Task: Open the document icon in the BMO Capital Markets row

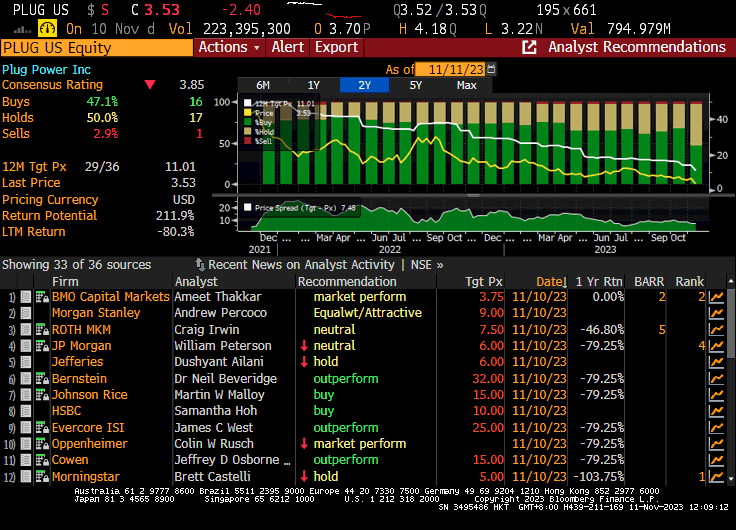Action: click(26, 297)
